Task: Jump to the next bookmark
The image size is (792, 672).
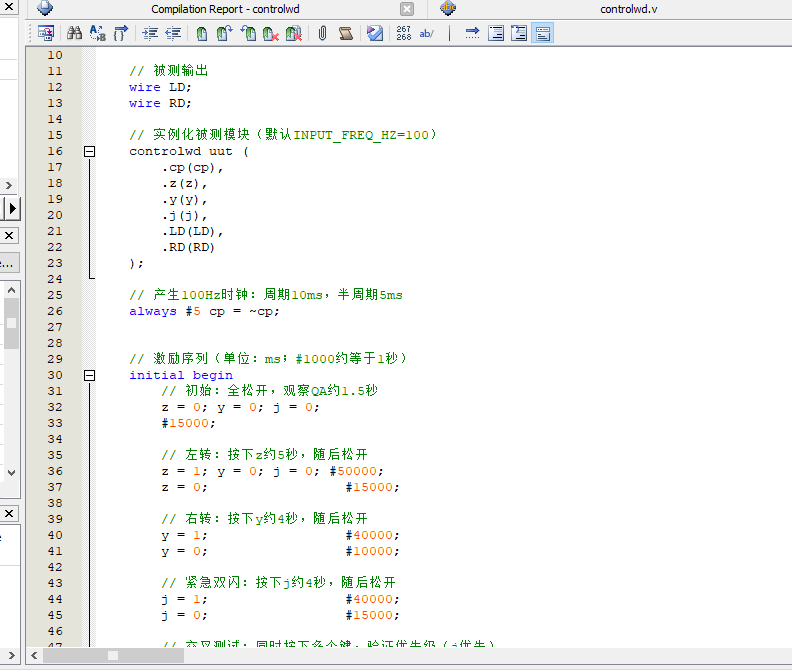Action: pos(224,33)
